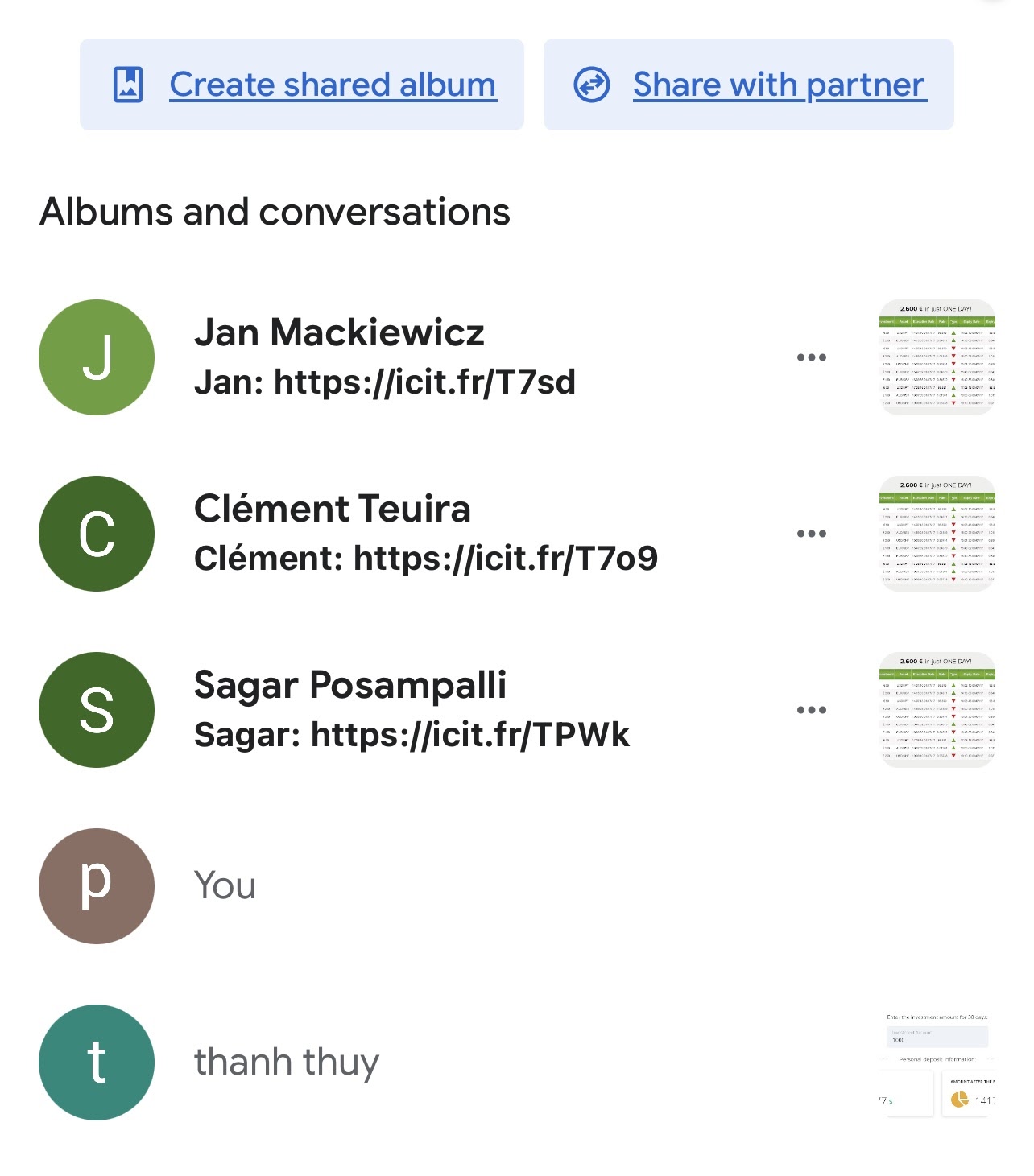
Task: Click Clément Teuira's C avatar
Action: coord(97,534)
